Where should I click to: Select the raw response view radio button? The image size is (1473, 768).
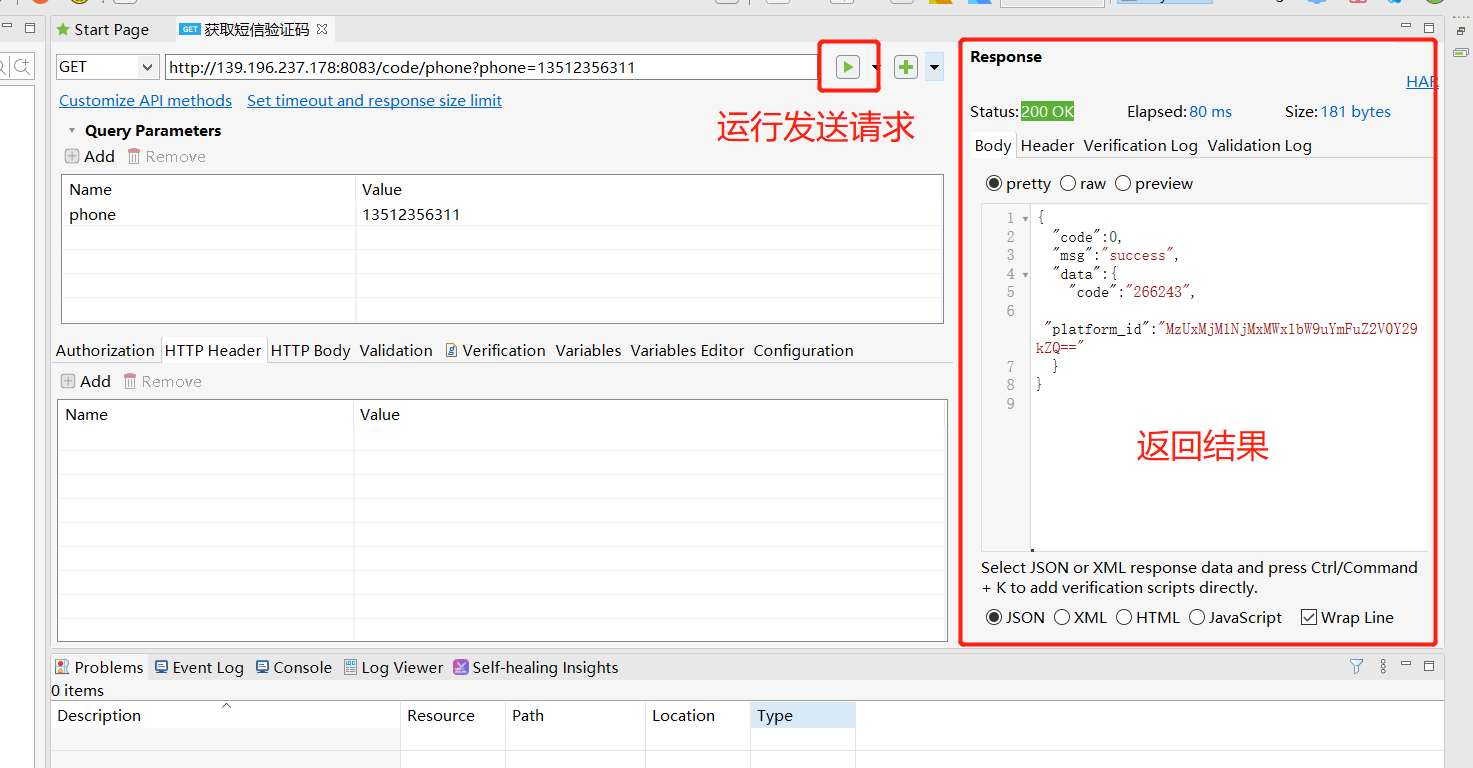point(1068,183)
